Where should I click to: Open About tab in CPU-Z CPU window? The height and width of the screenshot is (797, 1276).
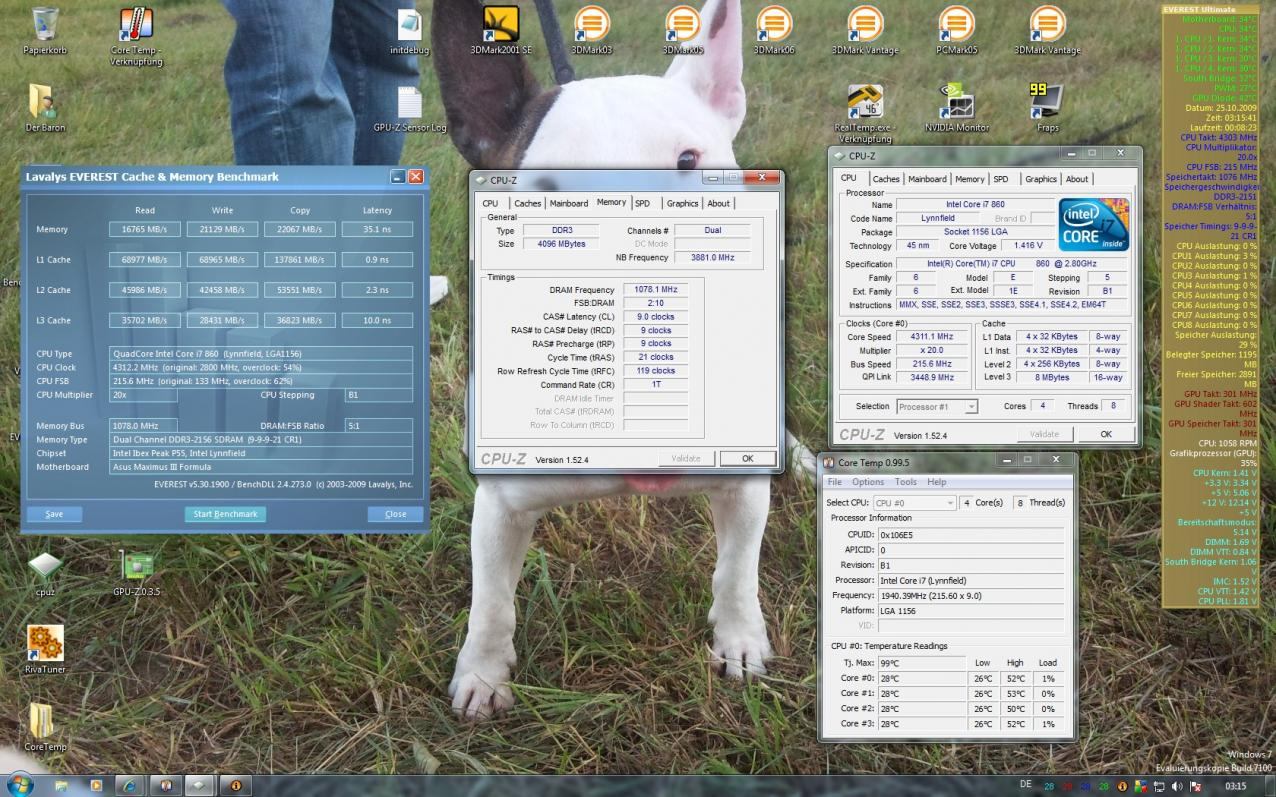click(1077, 179)
